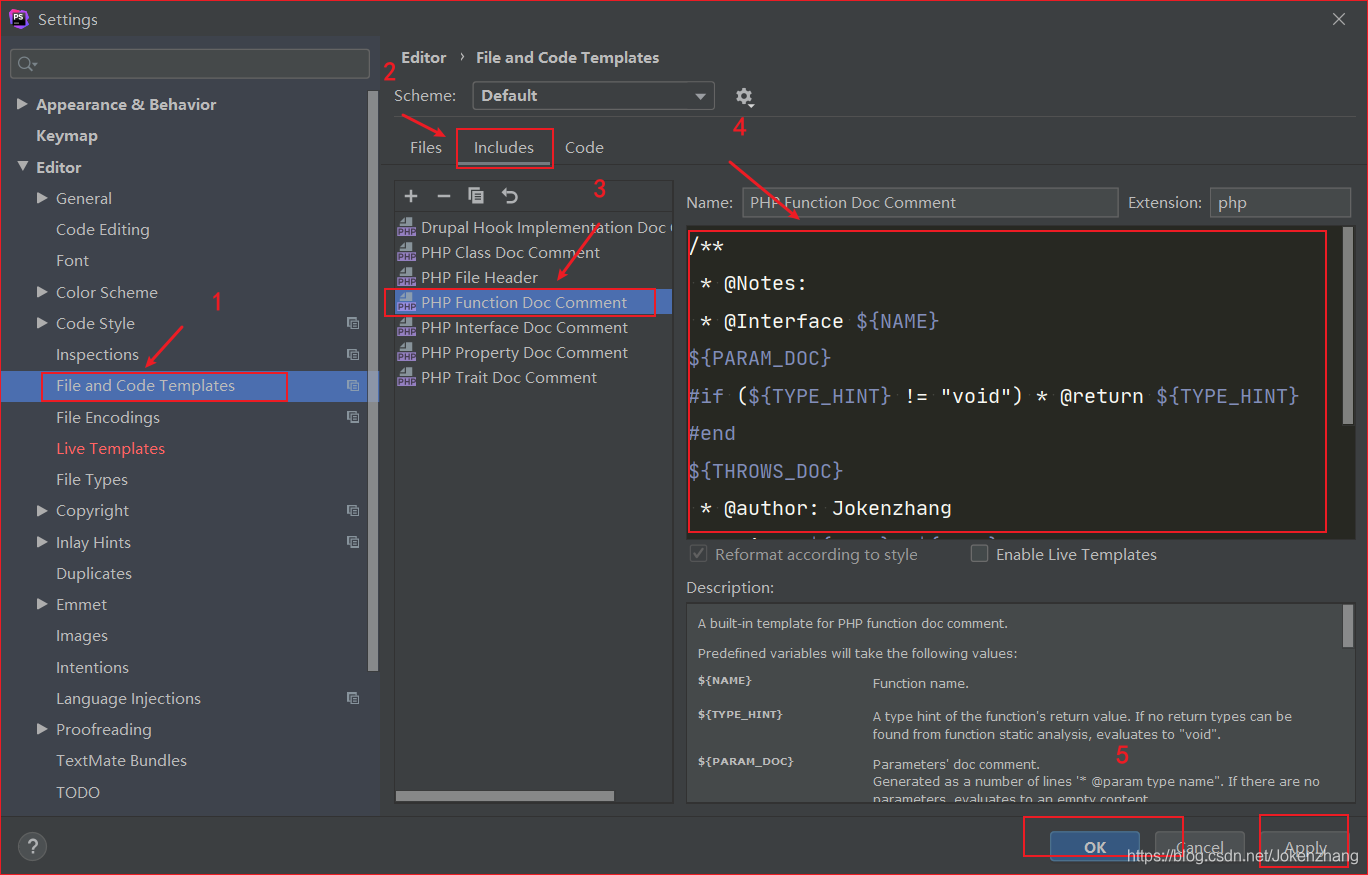Switch to the Files tab
The height and width of the screenshot is (875, 1368).
tap(426, 147)
